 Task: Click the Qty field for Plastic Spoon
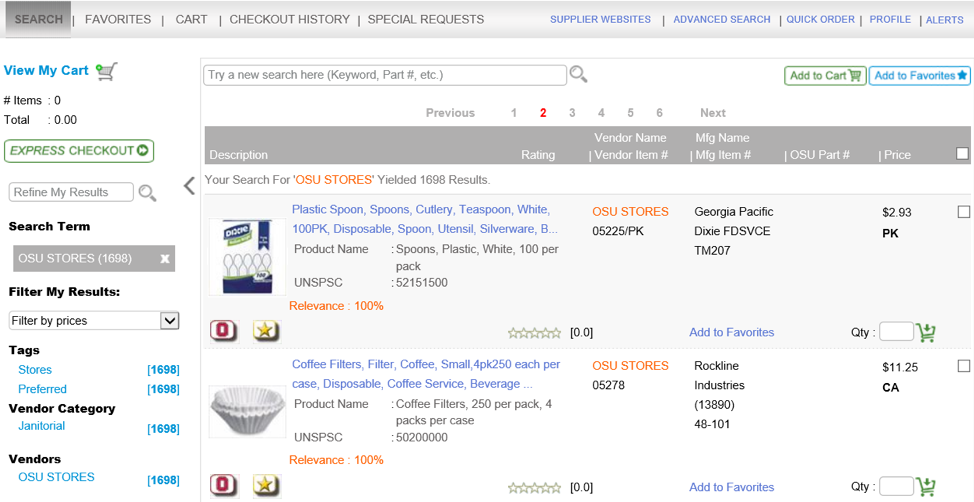[896, 332]
